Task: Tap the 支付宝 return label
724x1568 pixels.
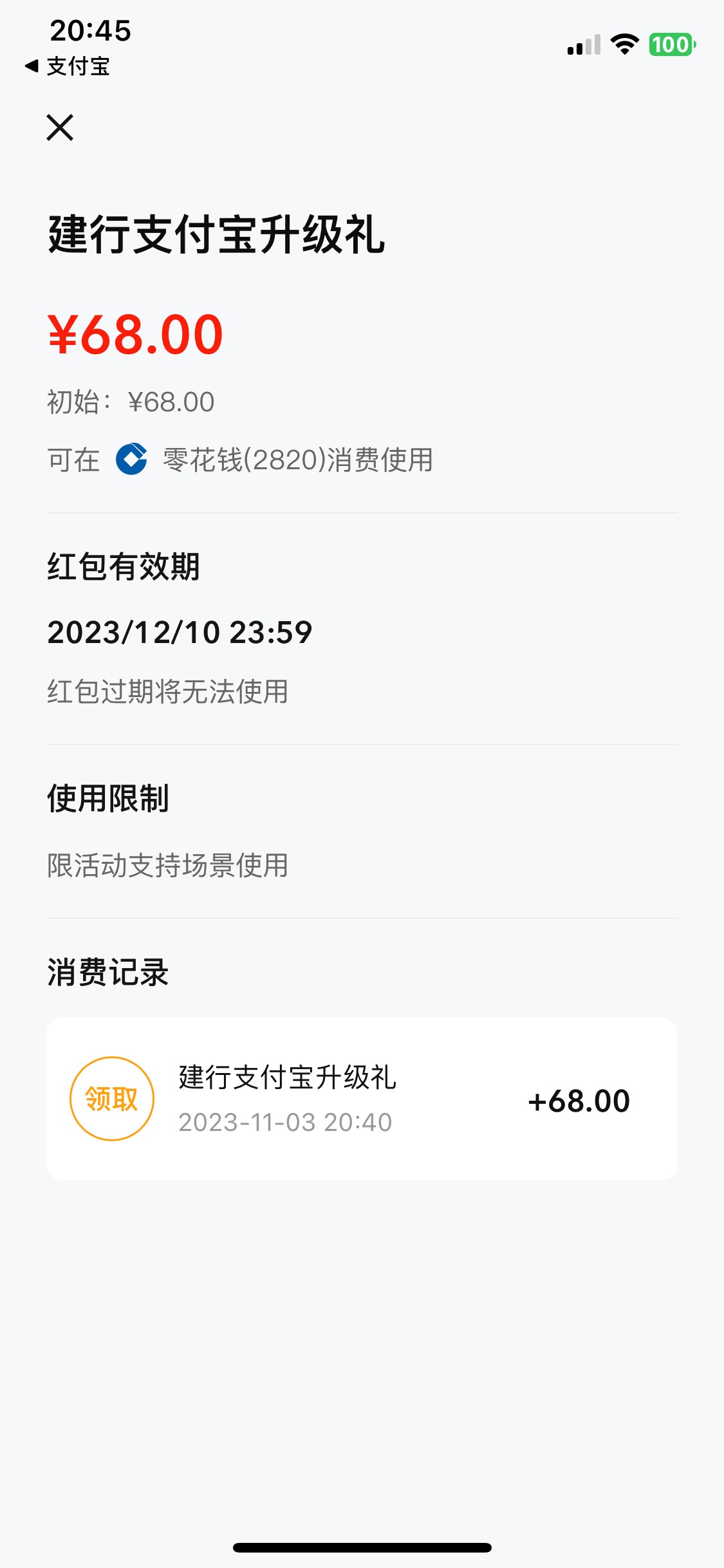Action: [78, 66]
